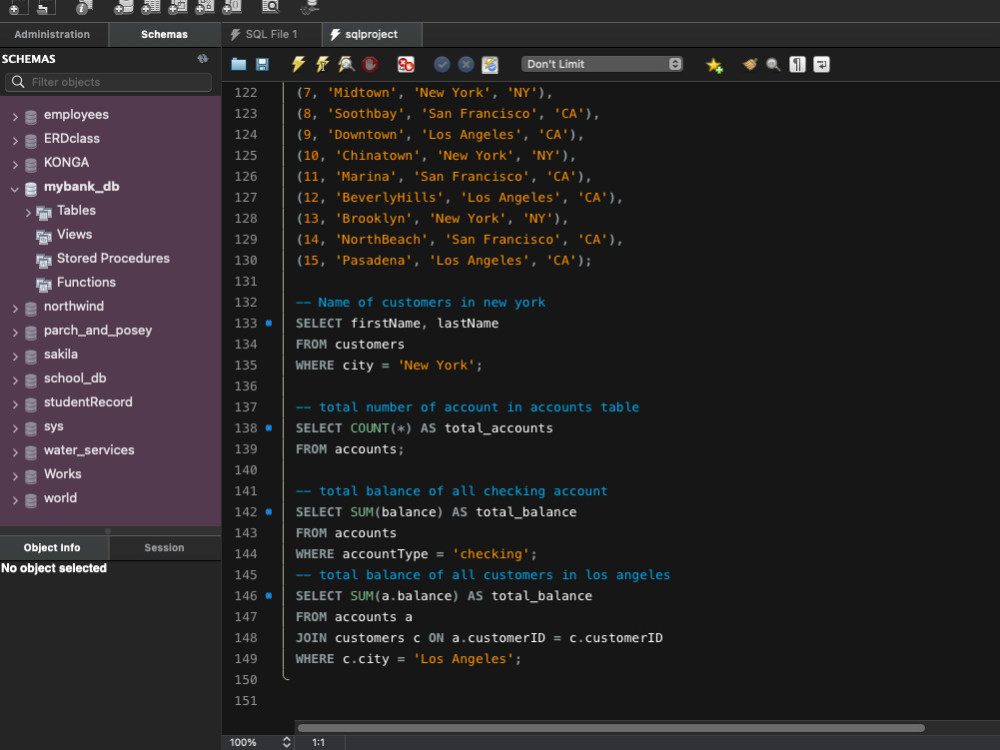Refresh the schemas list icon
This screenshot has width=1000, height=750.
[203, 59]
